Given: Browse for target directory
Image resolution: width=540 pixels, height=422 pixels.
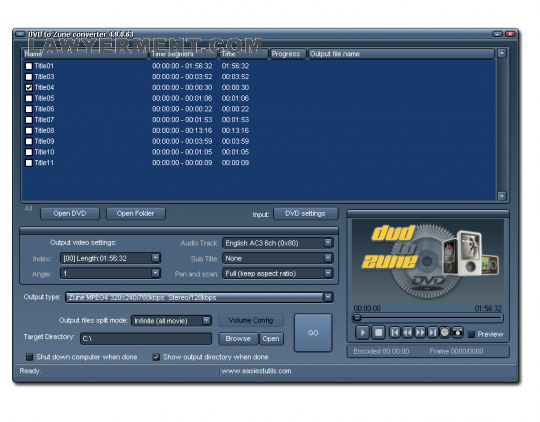Looking at the screenshot, I should (238, 339).
